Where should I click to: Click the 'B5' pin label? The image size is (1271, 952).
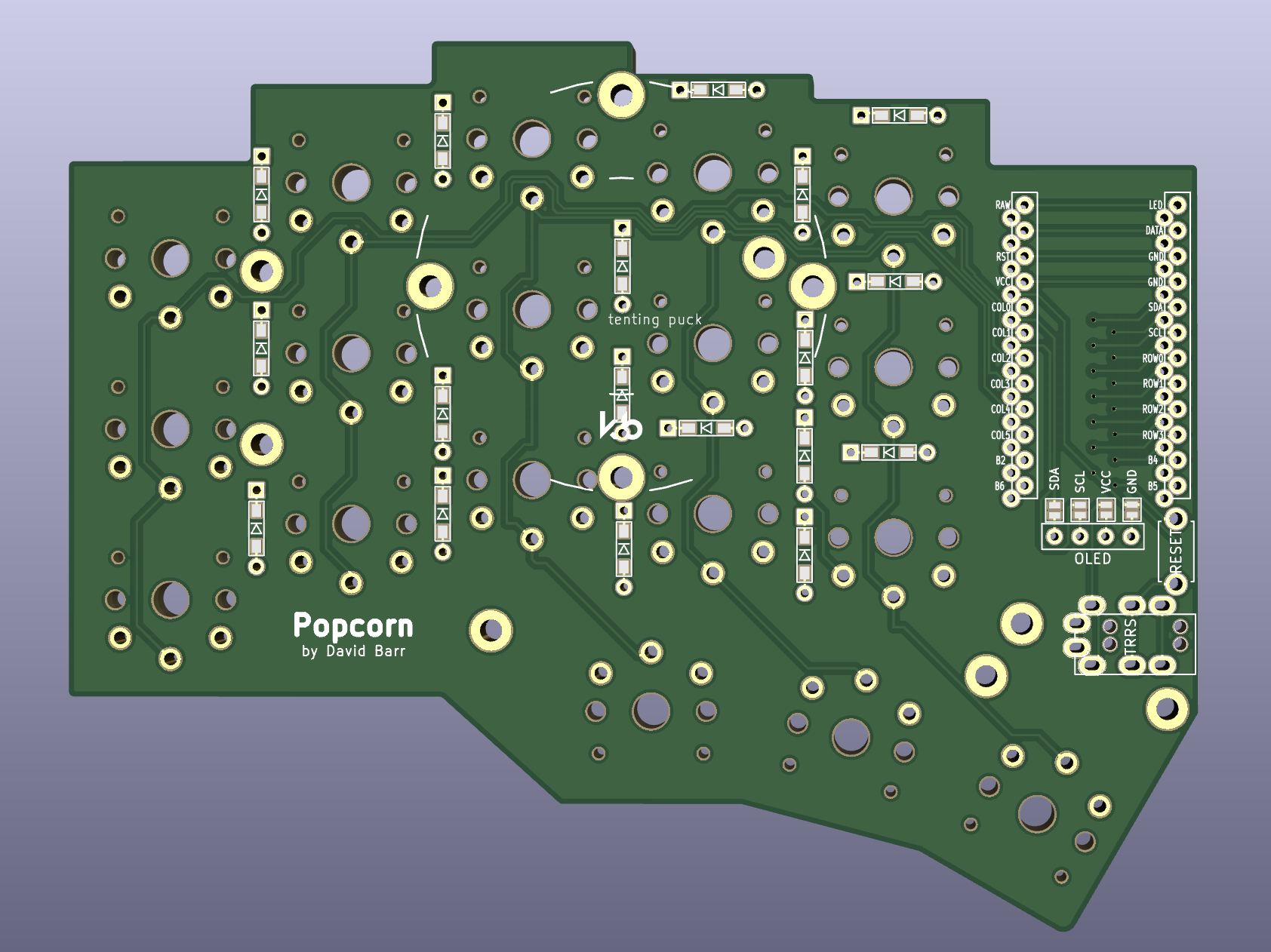1153,486
